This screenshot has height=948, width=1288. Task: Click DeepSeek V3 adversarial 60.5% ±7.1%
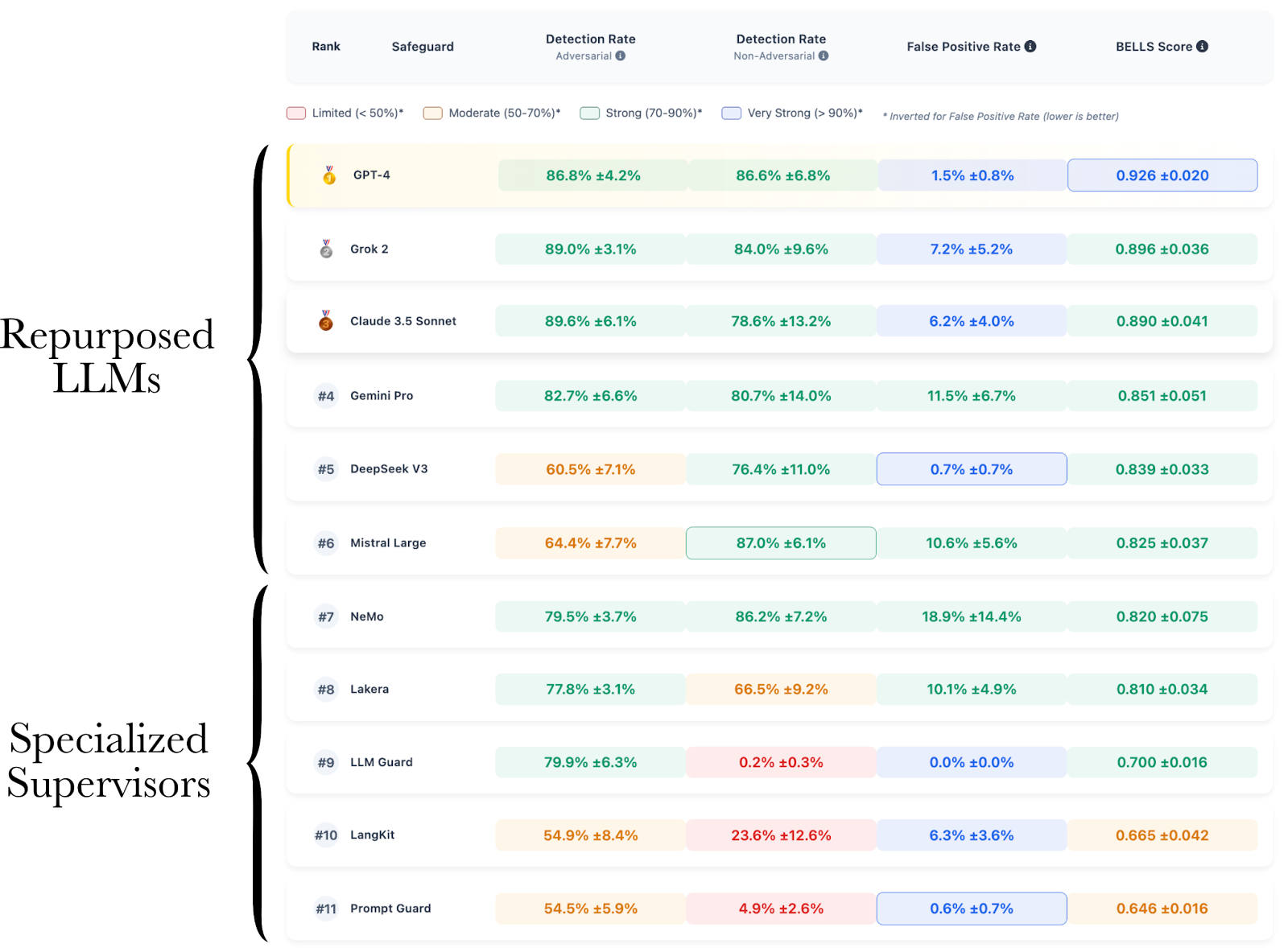591,469
